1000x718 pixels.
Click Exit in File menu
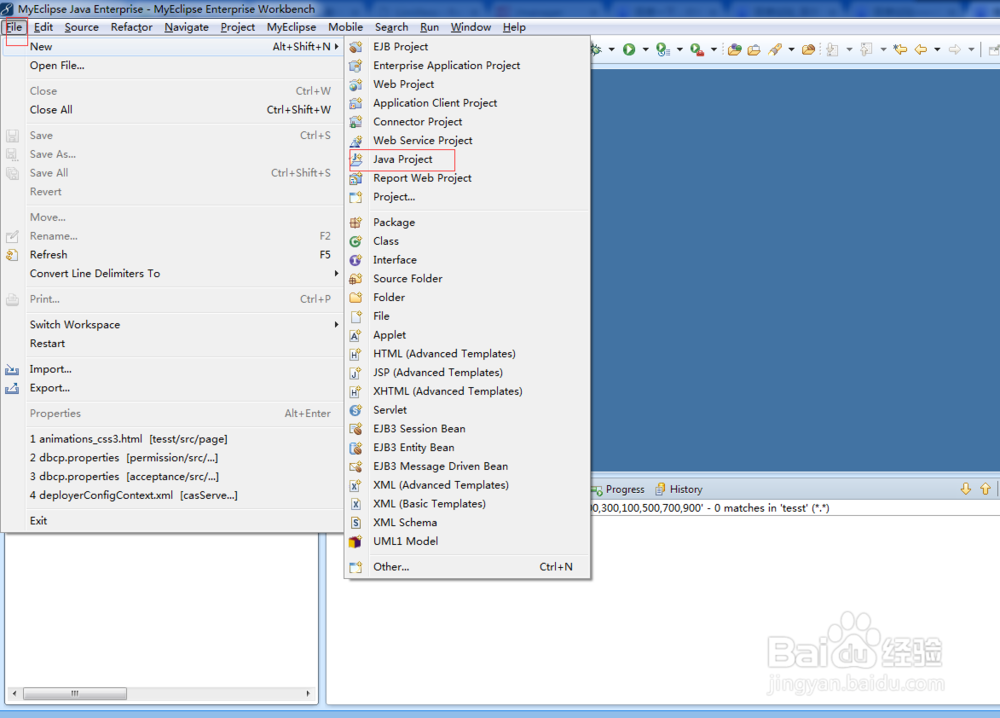click(x=172, y=521)
